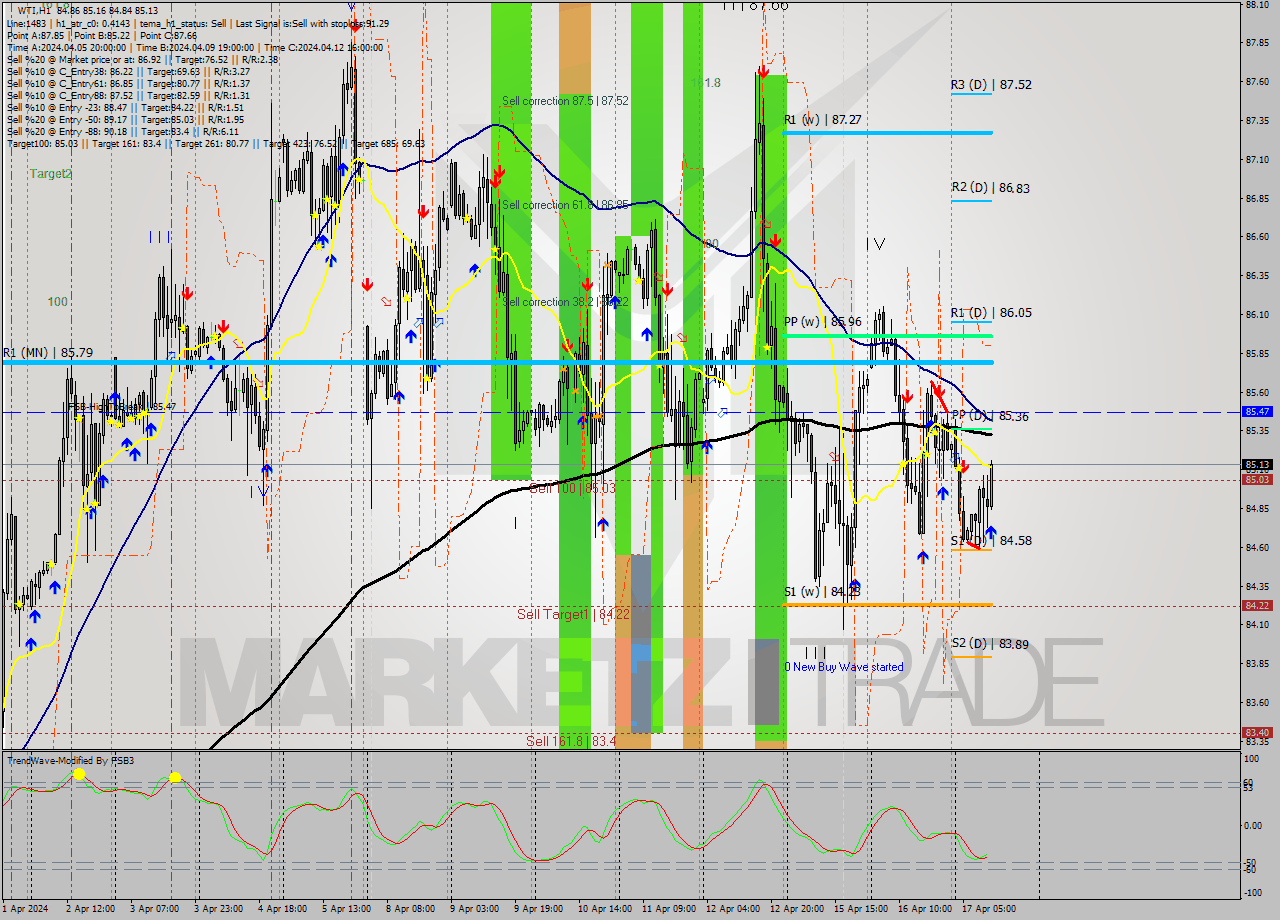
Task: Click the '10 Apr 14:00' time axis label
Action: [x=604, y=909]
